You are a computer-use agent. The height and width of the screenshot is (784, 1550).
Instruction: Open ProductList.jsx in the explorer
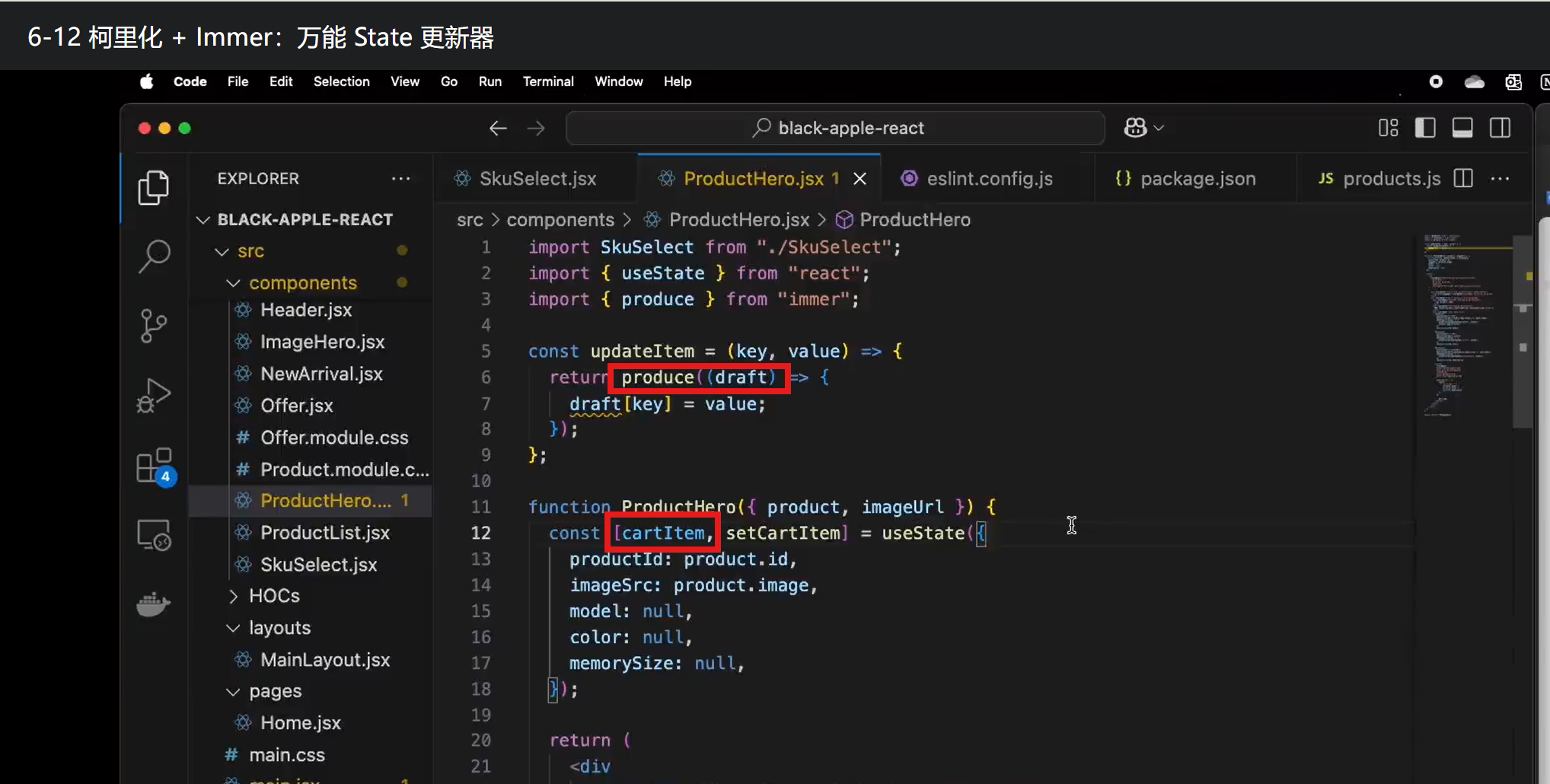(x=325, y=533)
